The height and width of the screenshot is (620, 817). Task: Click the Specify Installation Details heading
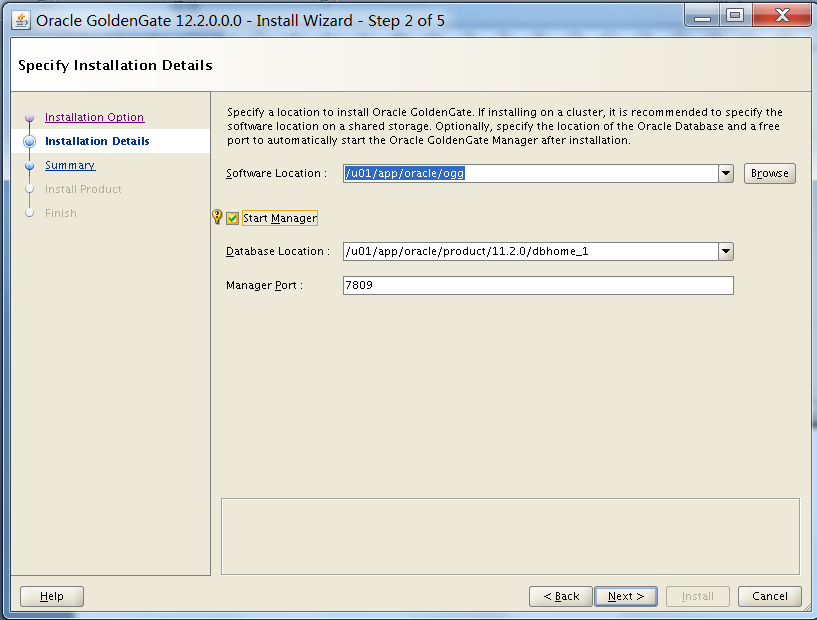point(115,66)
